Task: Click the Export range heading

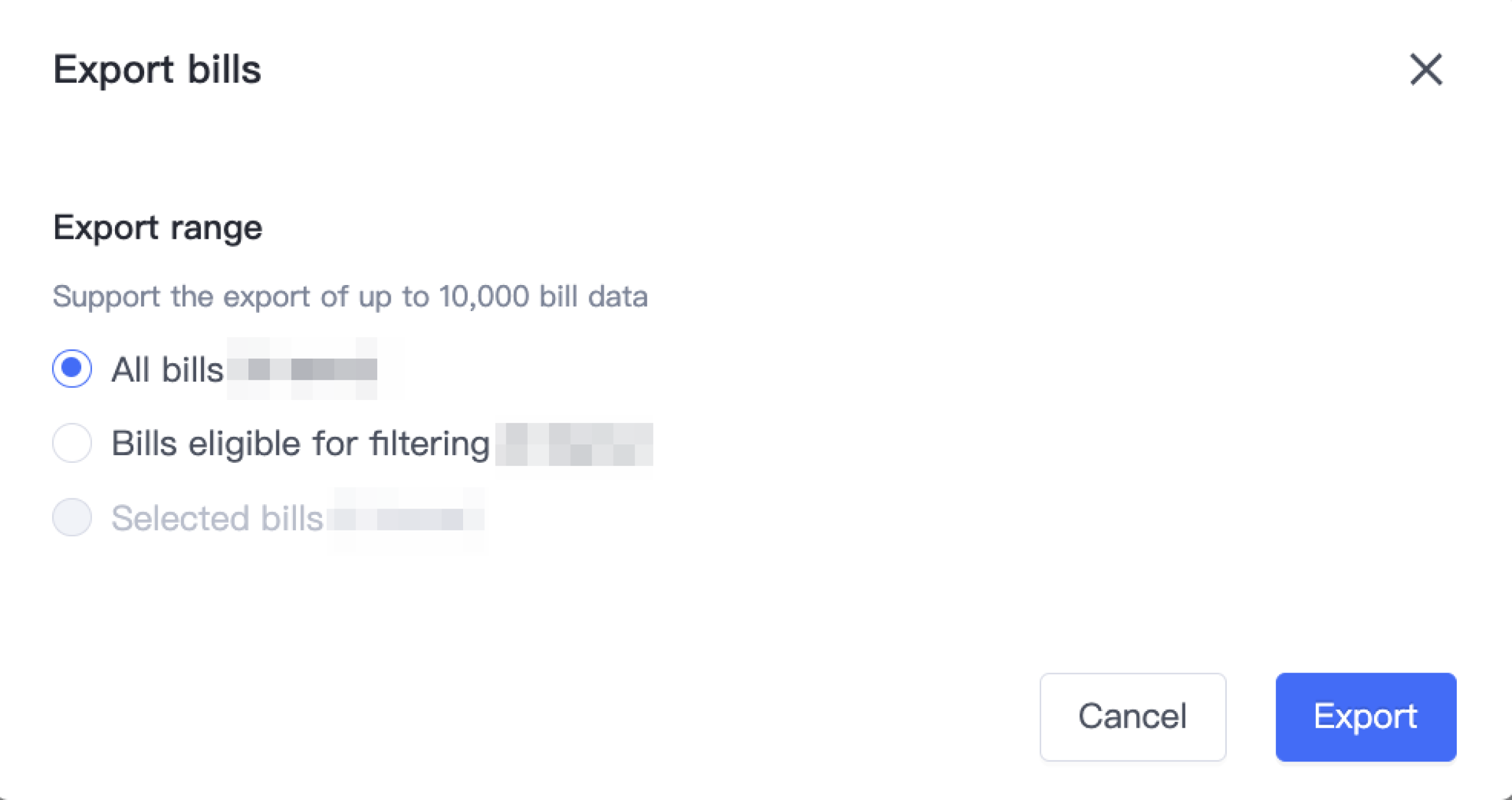Action: click(158, 228)
